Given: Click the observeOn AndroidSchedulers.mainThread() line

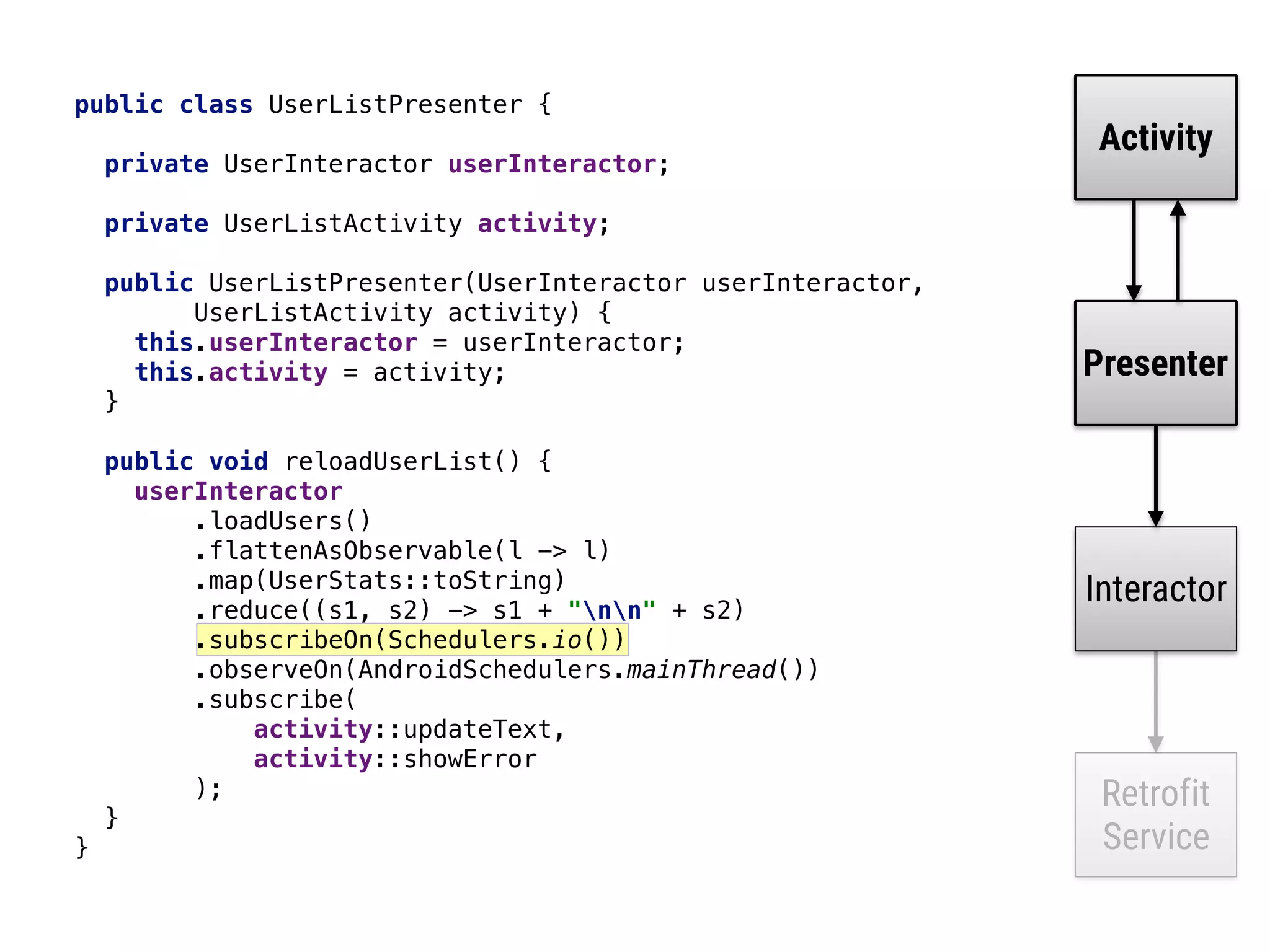Looking at the screenshot, I should click(507, 670).
